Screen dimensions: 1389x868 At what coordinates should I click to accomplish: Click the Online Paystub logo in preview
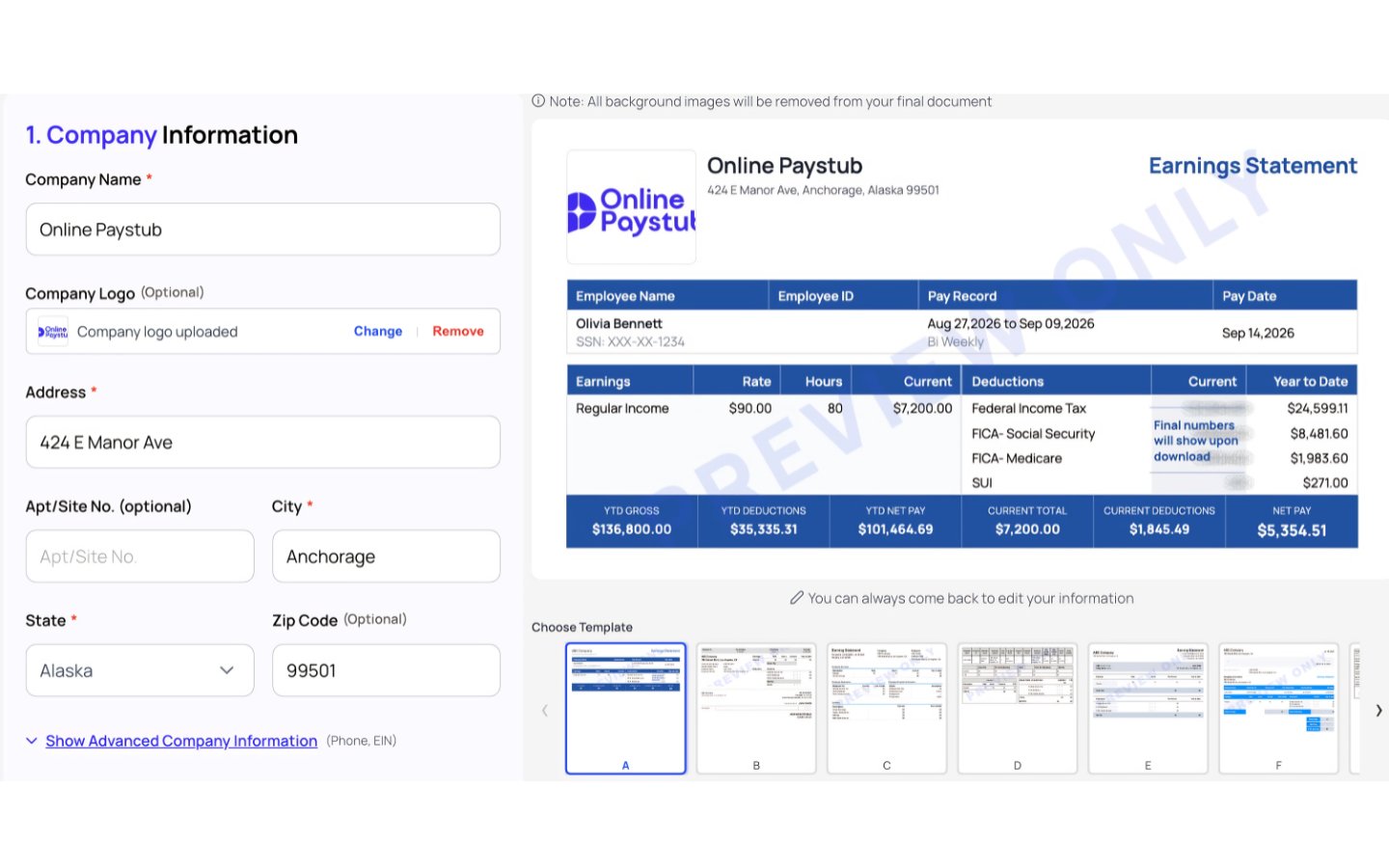[x=631, y=206]
